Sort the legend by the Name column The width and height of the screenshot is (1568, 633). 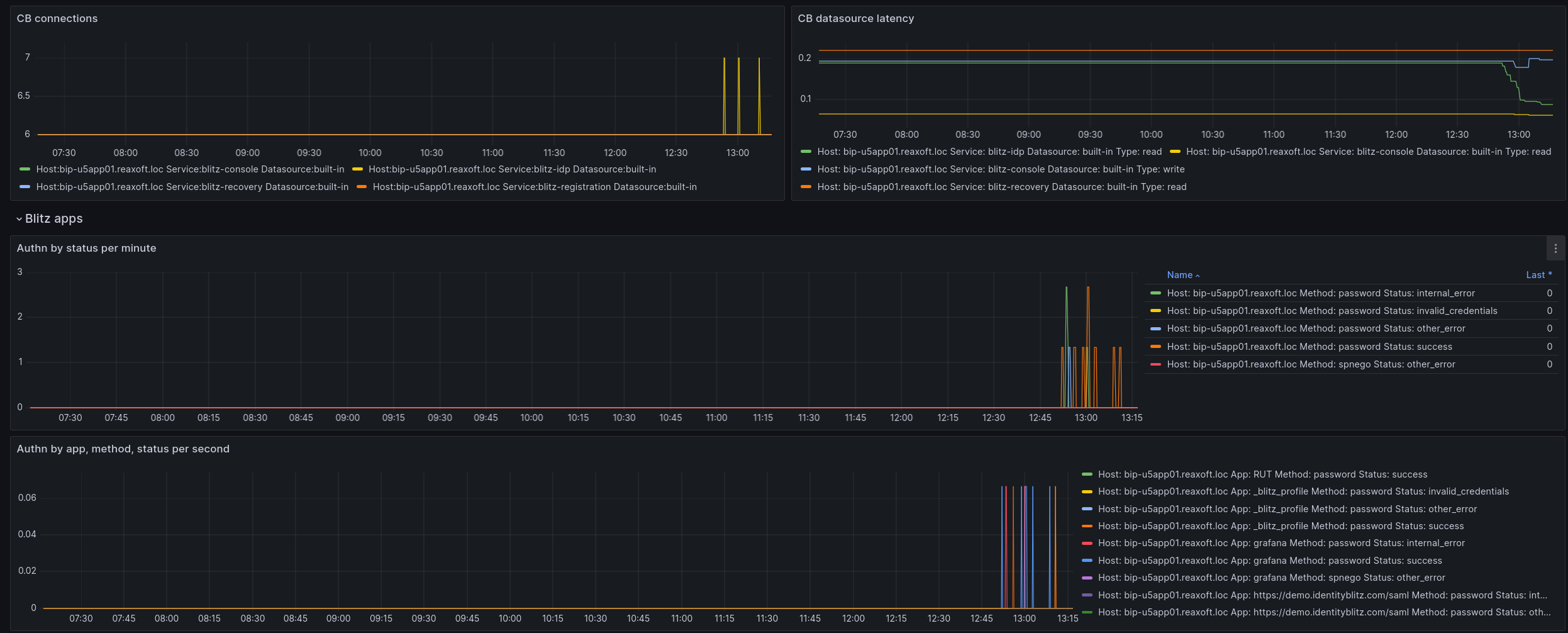(1181, 275)
